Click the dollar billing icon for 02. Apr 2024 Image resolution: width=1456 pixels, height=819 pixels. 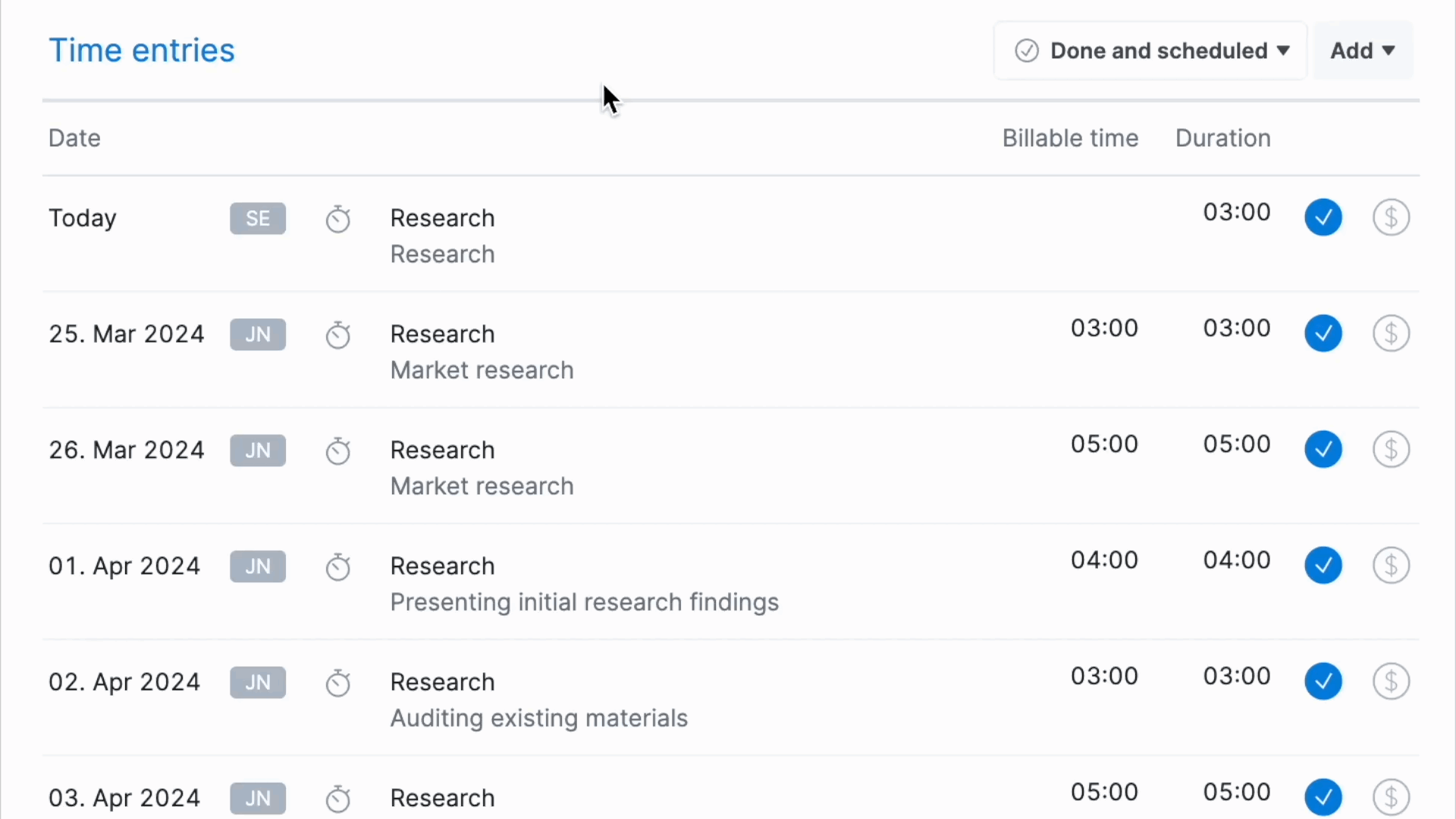coord(1392,682)
